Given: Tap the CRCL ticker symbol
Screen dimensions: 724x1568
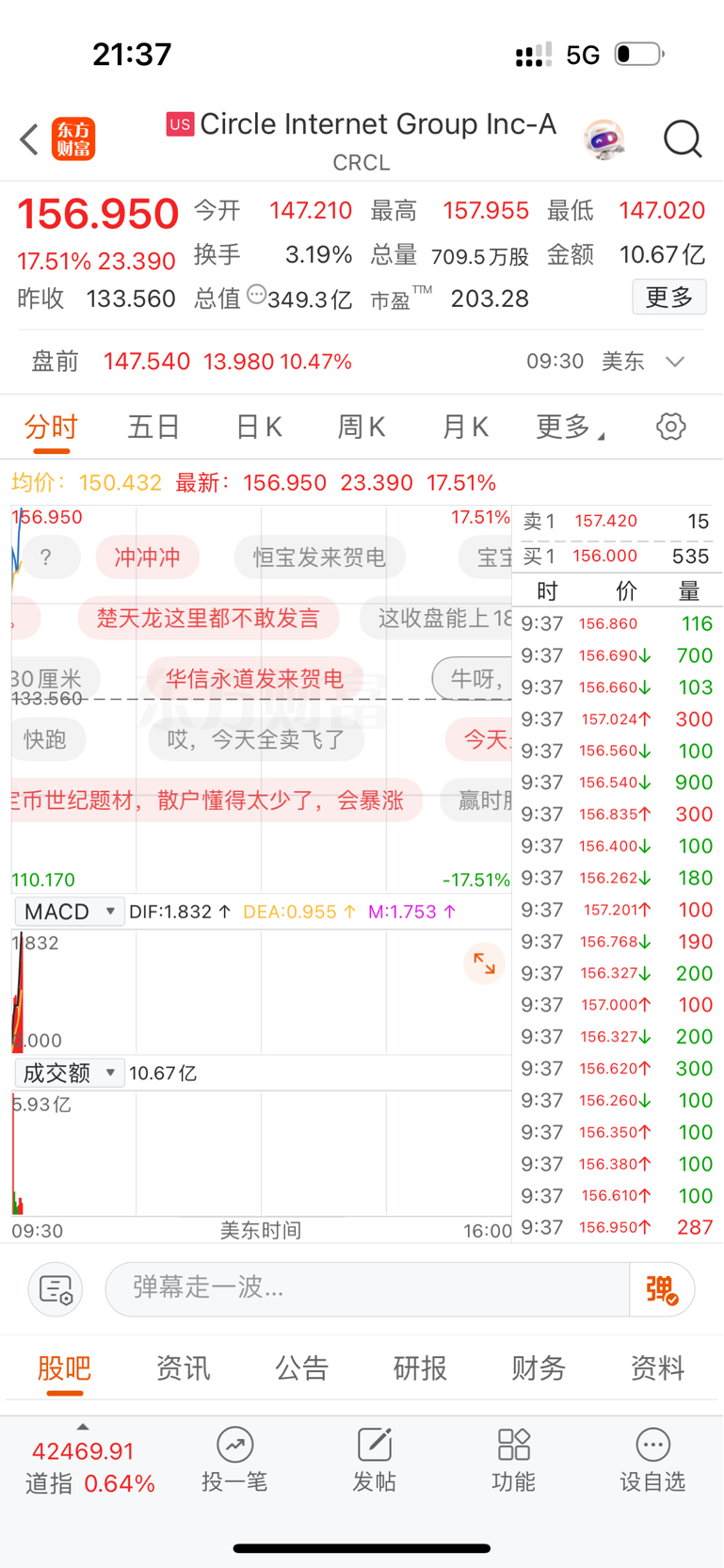Looking at the screenshot, I should 362,163.
